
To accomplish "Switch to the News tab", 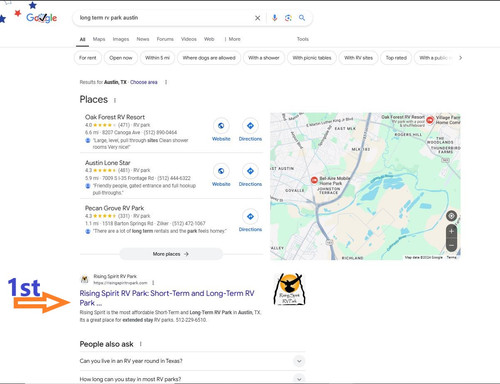I will (143, 39).
